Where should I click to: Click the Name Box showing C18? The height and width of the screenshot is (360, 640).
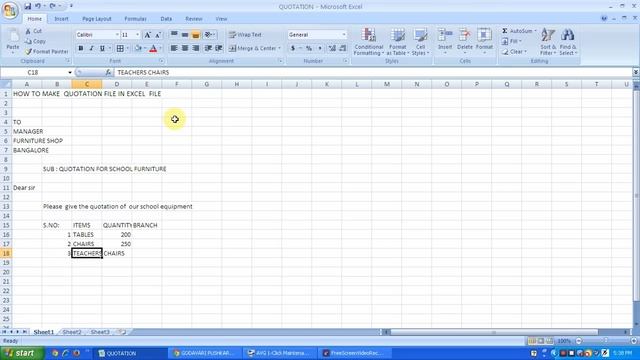click(x=33, y=72)
